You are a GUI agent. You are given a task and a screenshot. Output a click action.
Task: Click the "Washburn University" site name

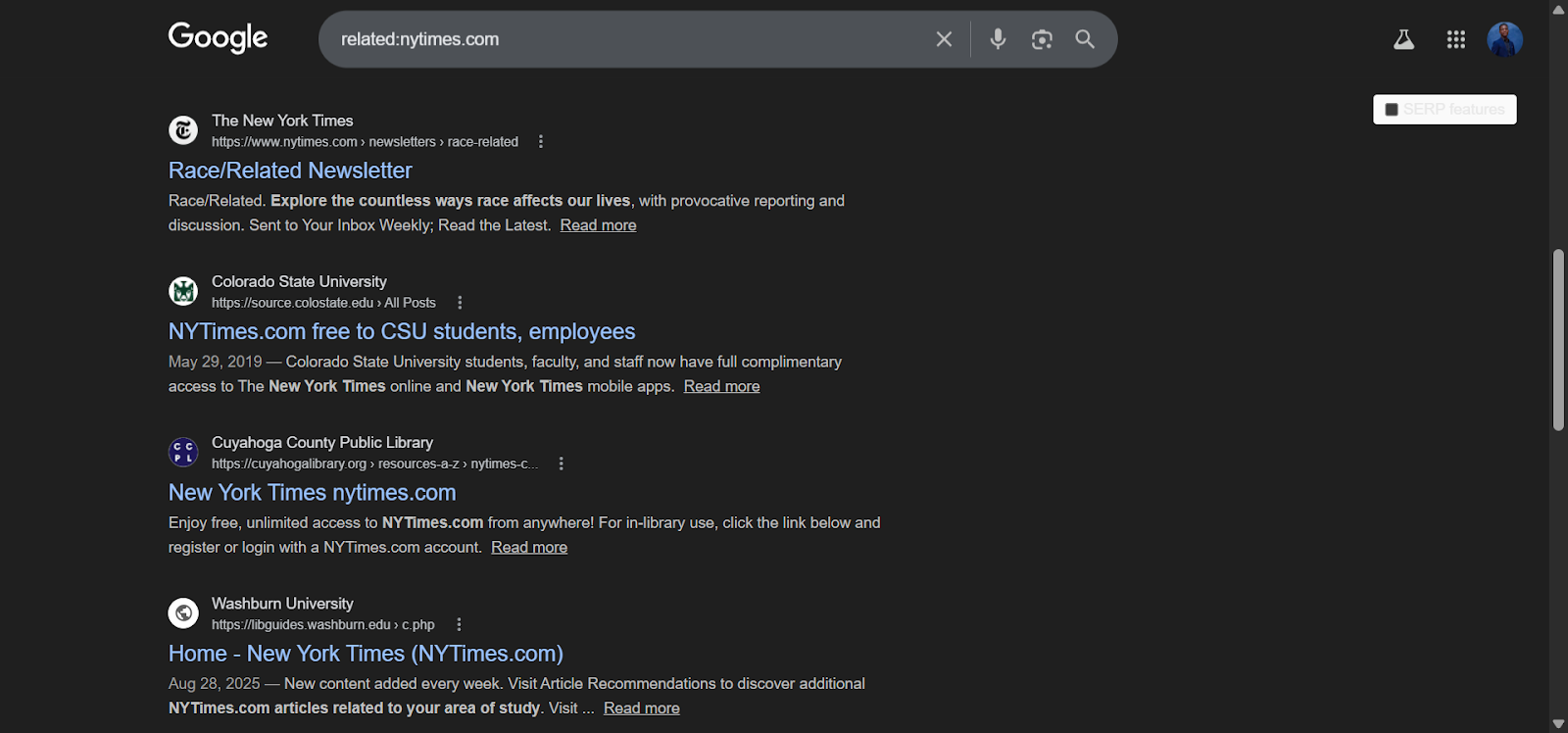coord(282,604)
